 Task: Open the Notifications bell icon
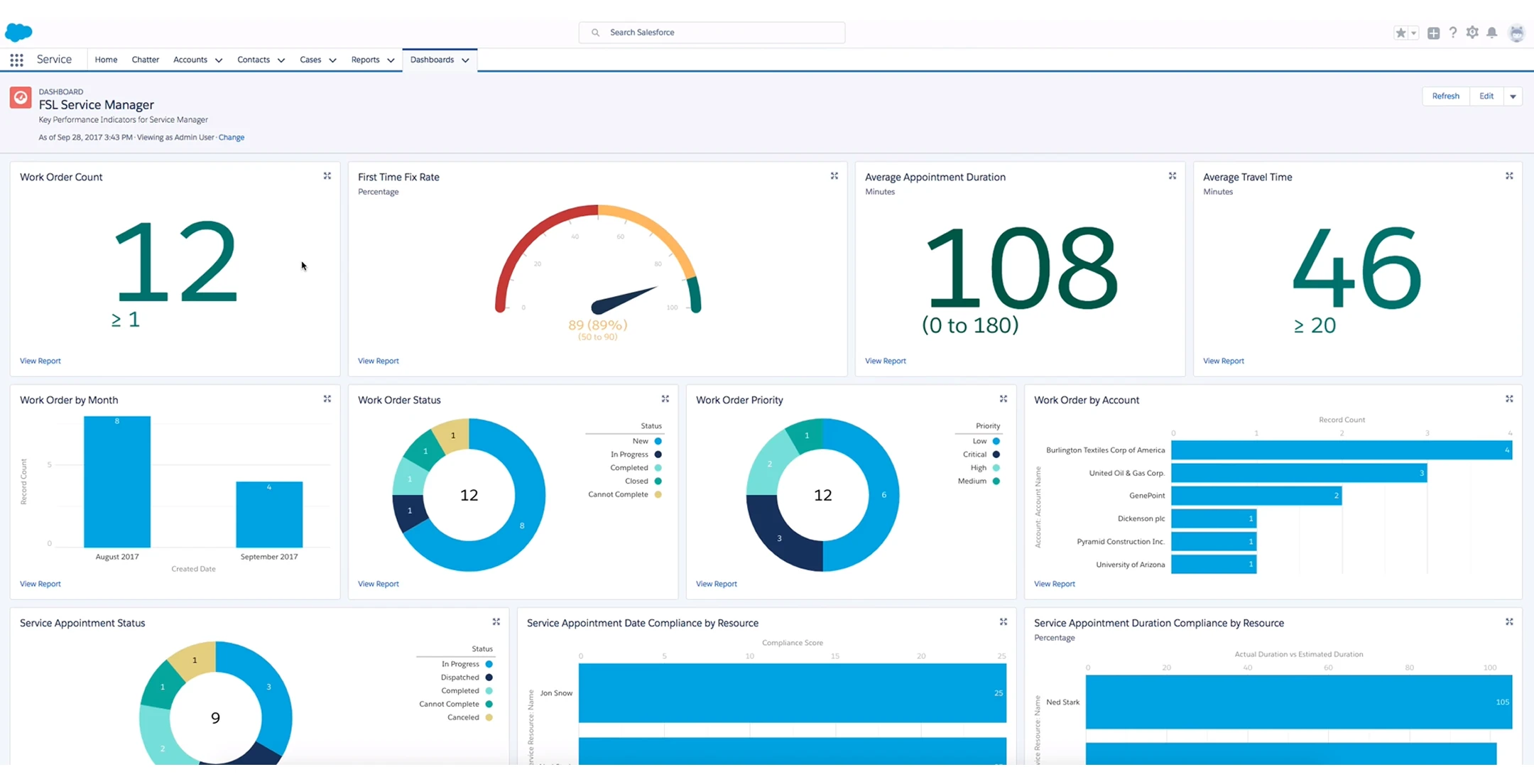click(x=1492, y=33)
